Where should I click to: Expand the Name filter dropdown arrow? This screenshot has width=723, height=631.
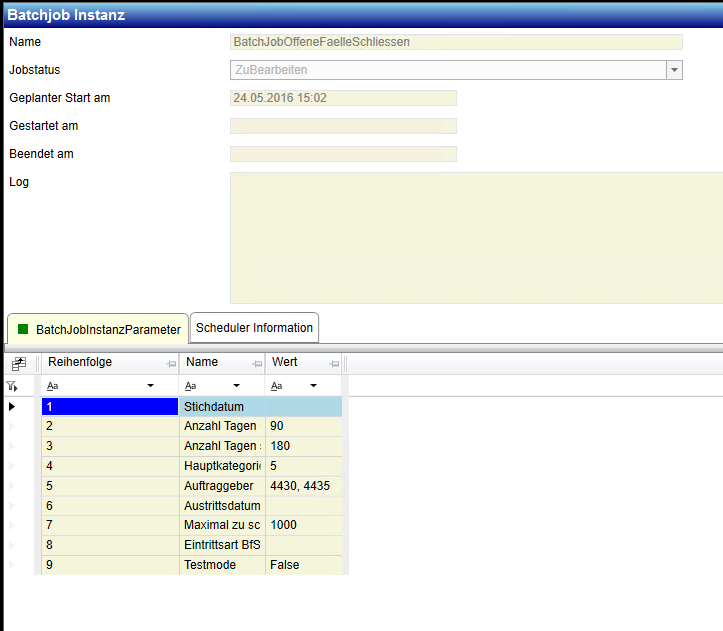pyautogui.click(x=237, y=386)
